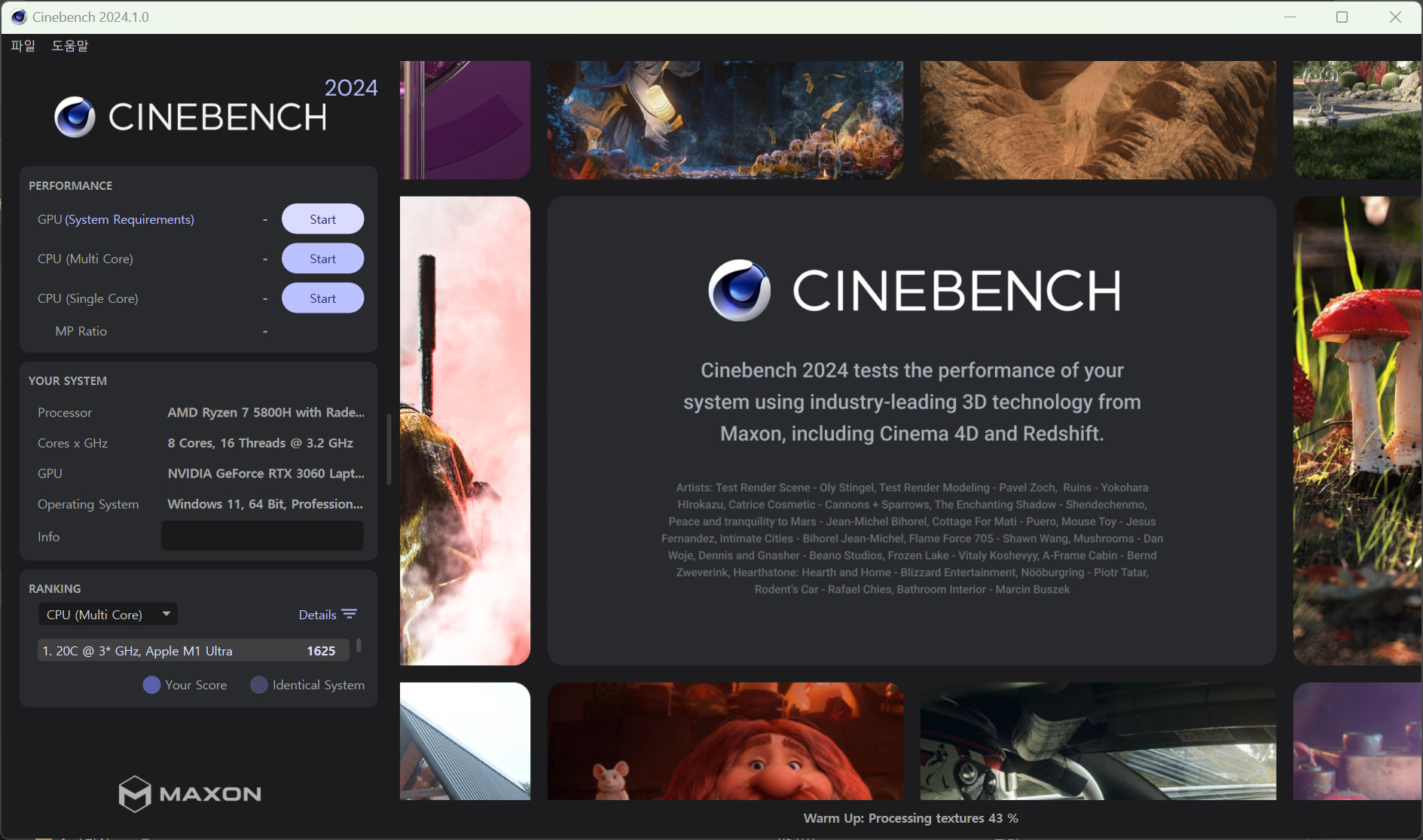1423x840 pixels.
Task: Click the Mars sandy landscape thumbnail
Action: point(1098,120)
